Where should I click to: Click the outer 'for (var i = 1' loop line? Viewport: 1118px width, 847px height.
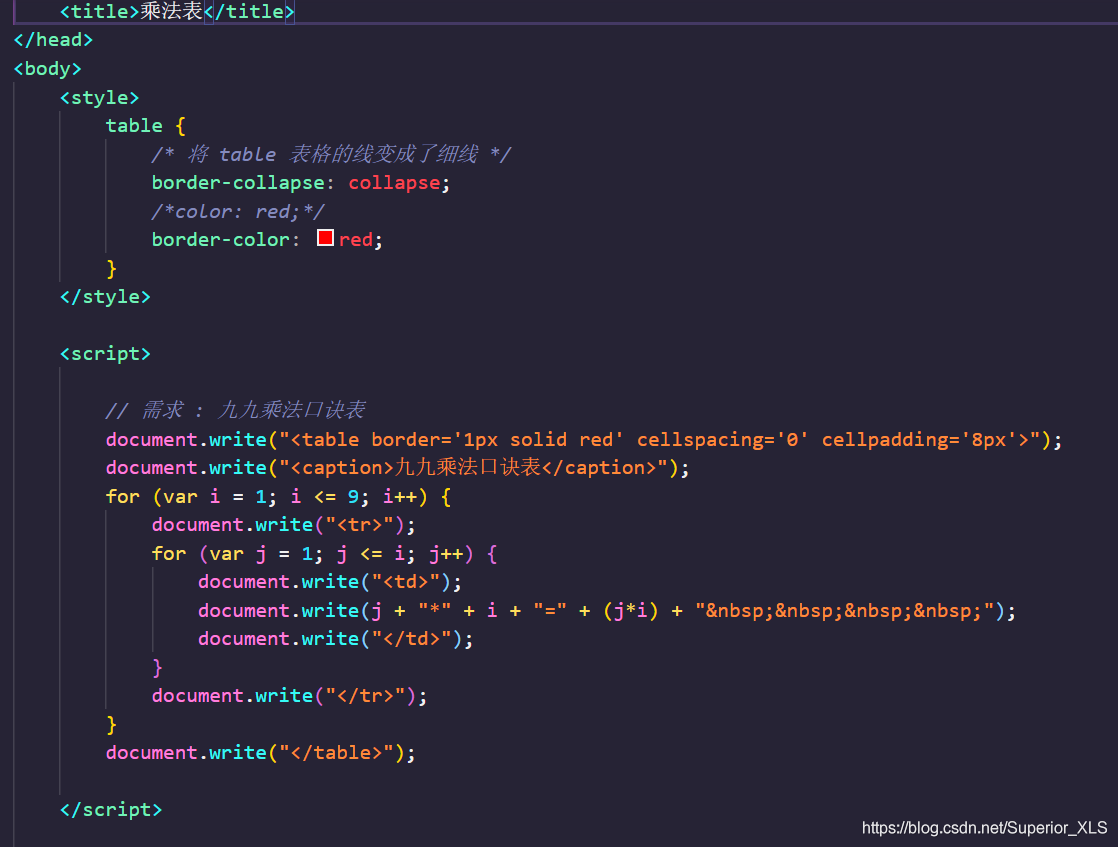(278, 496)
